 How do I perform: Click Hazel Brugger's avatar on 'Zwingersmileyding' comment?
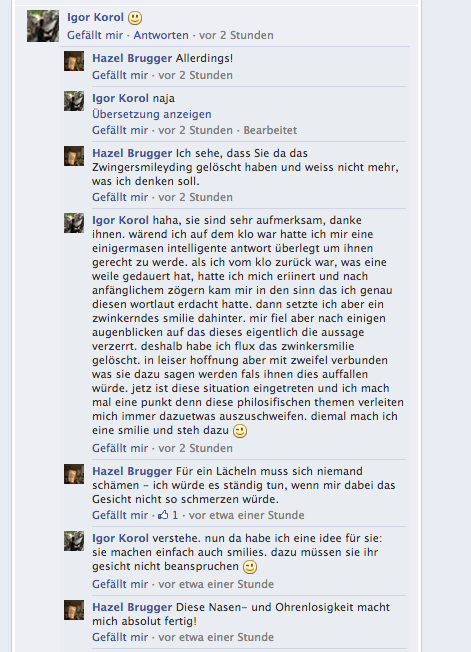coord(74,156)
